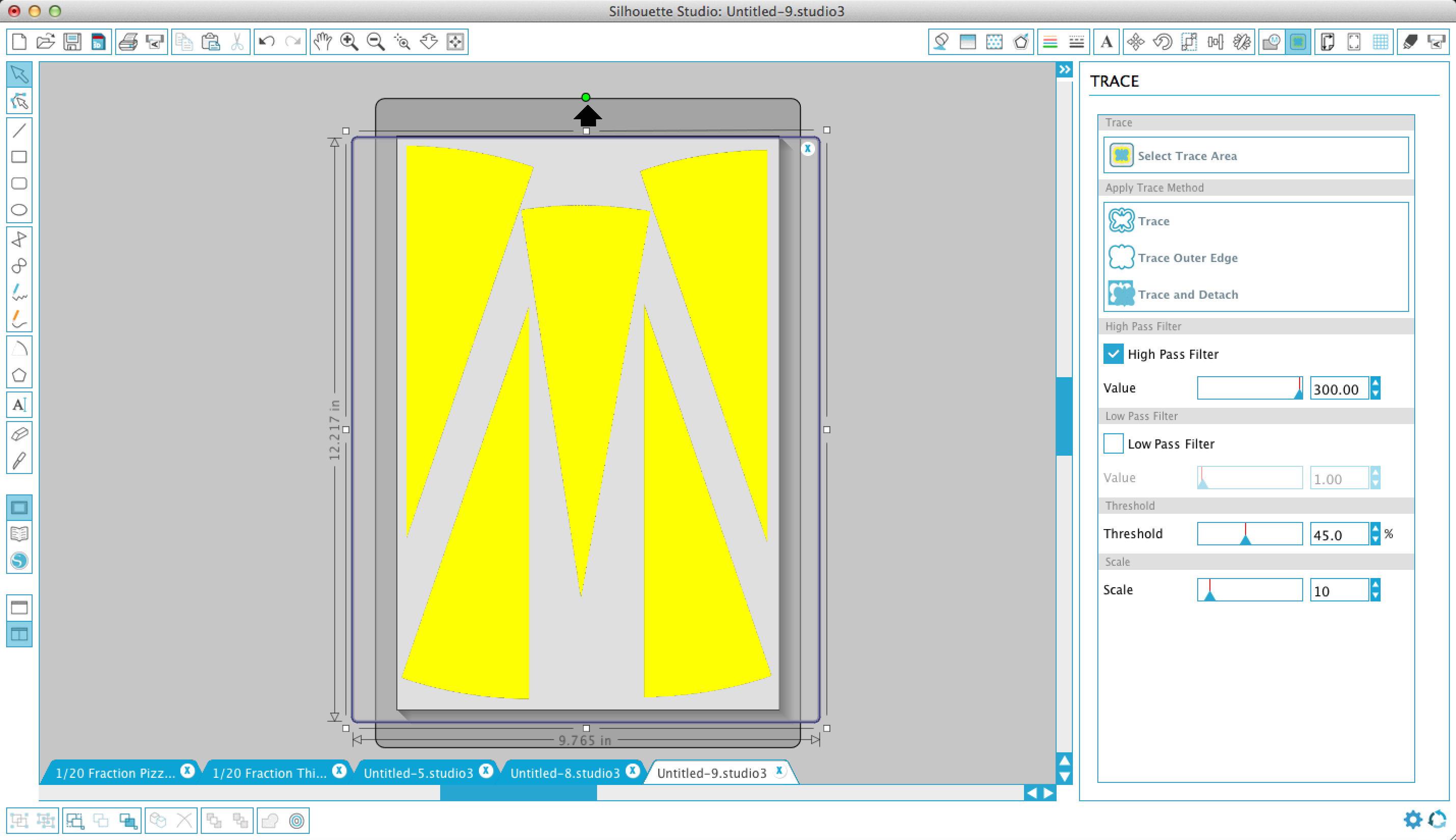Click the Group icon in bottom toolbar
This screenshot has height=840, width=1456.
[19, 821]
